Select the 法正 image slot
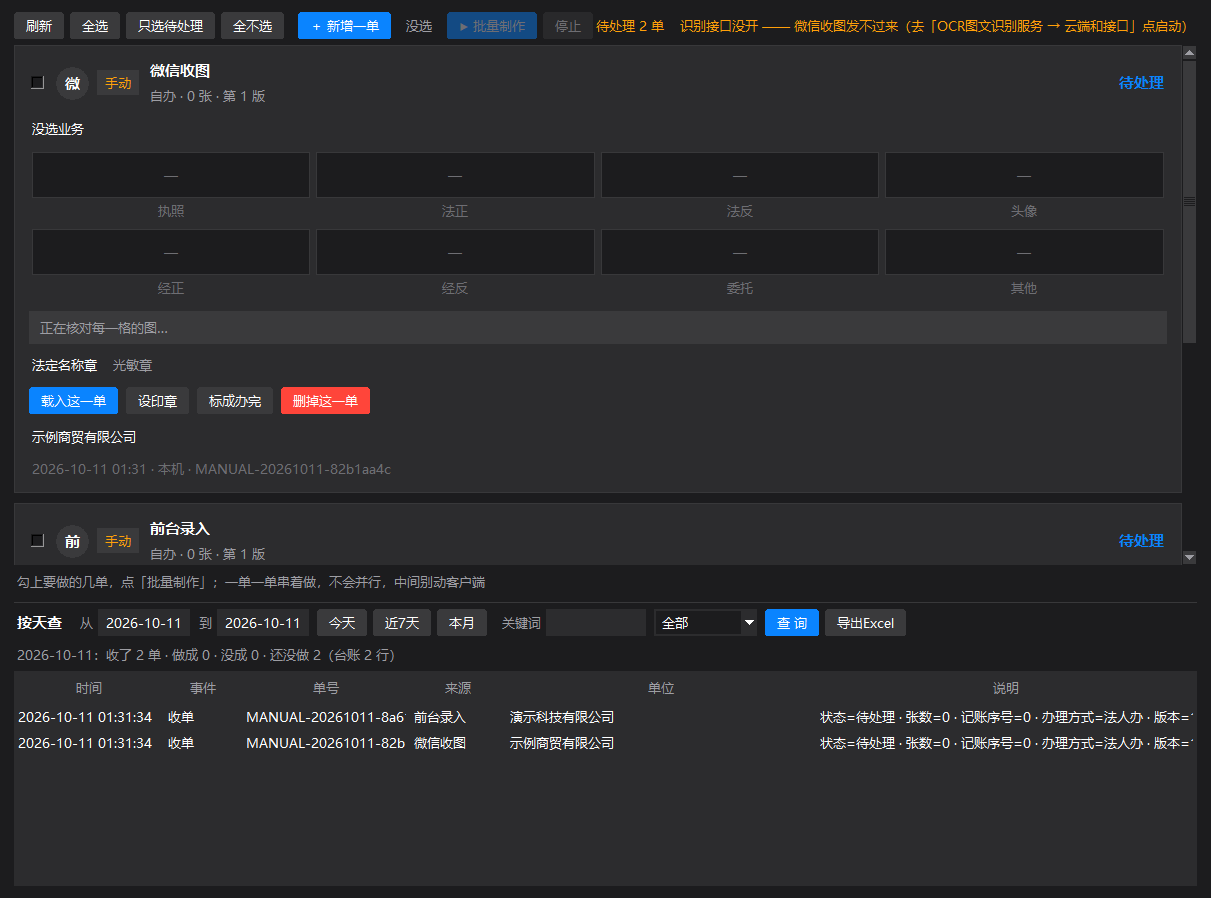 tap(455, 175)
